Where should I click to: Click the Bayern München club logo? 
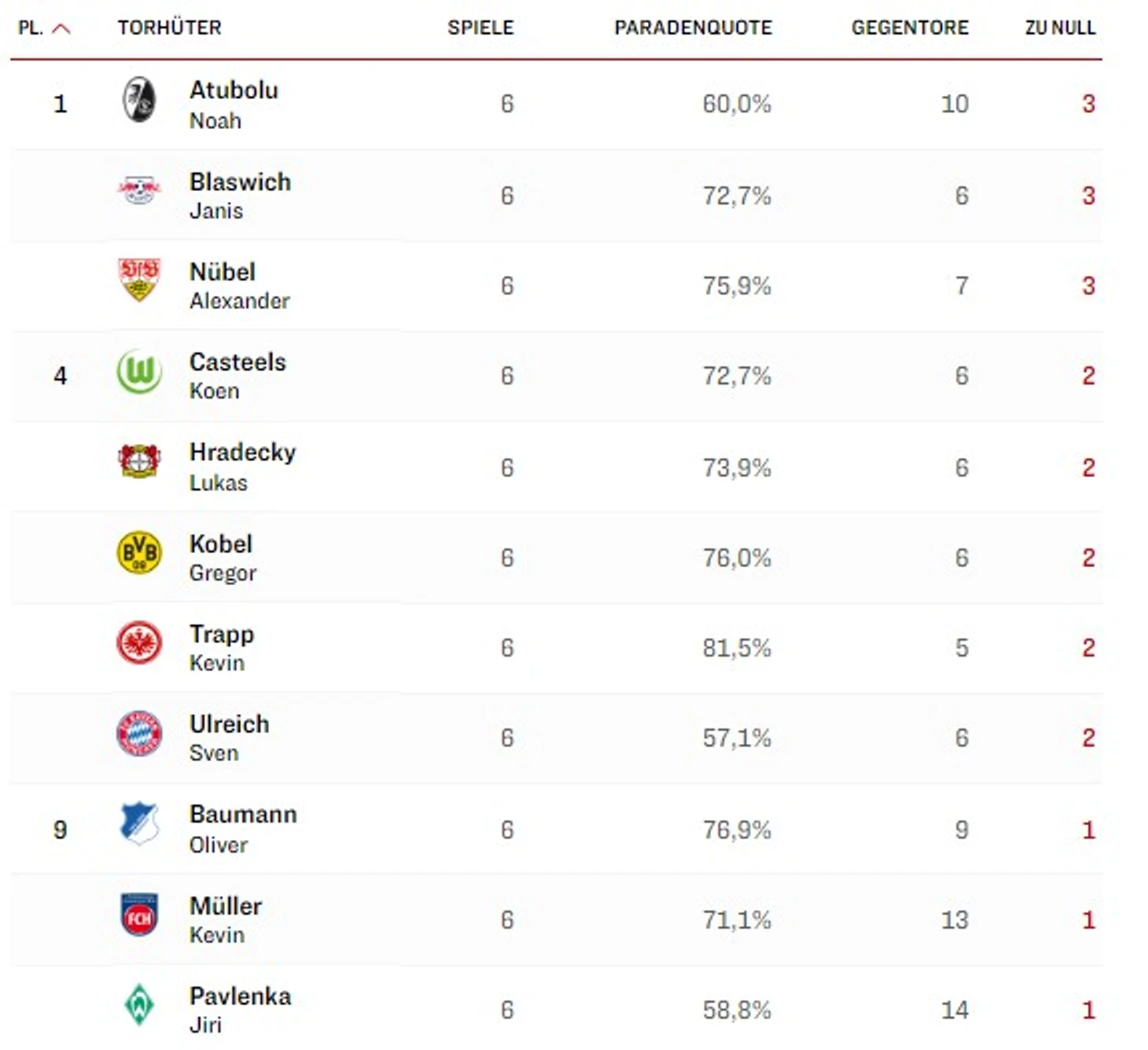pyautogui.click(x=139, y=734)
